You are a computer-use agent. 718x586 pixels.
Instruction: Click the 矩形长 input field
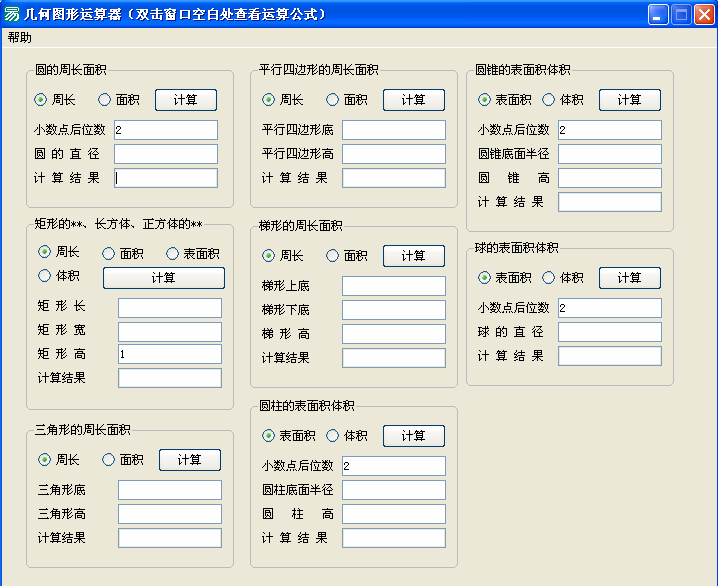click(x=170, y=308)
